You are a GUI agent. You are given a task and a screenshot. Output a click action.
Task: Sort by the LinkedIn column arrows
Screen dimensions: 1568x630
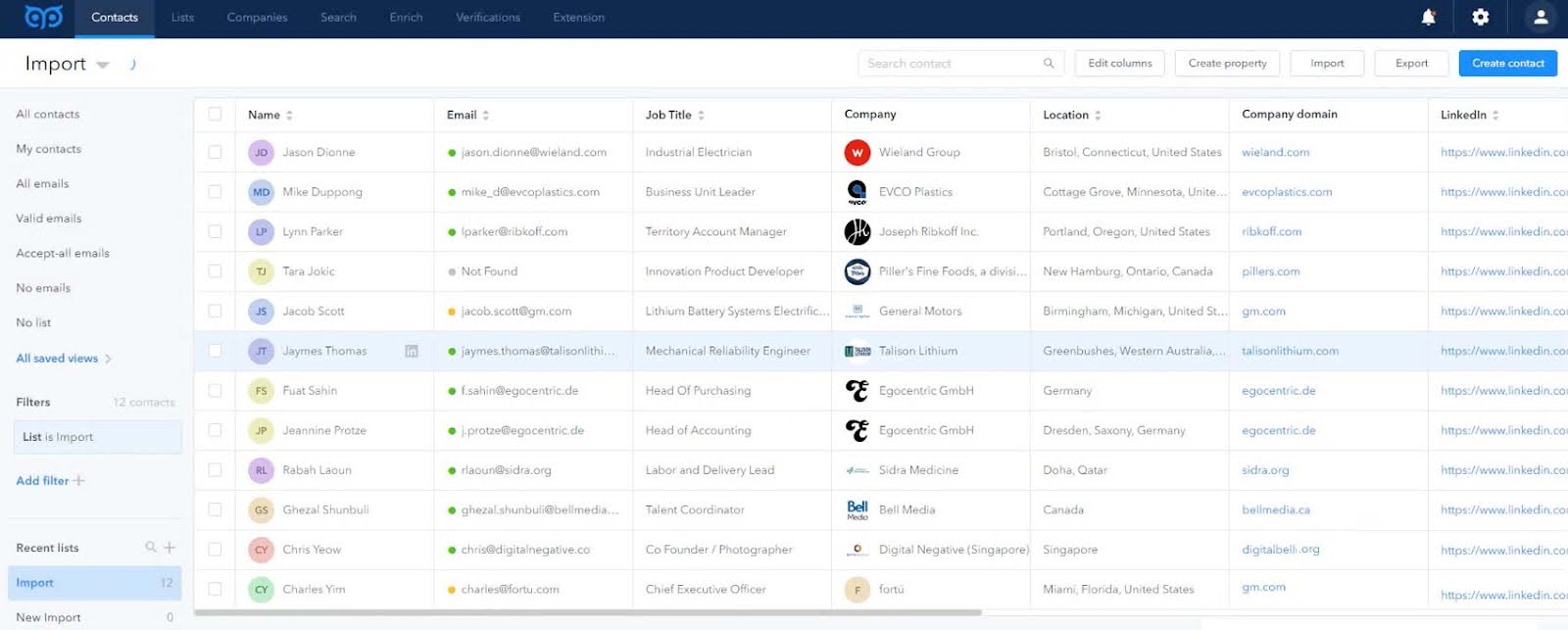(1495, 116)
